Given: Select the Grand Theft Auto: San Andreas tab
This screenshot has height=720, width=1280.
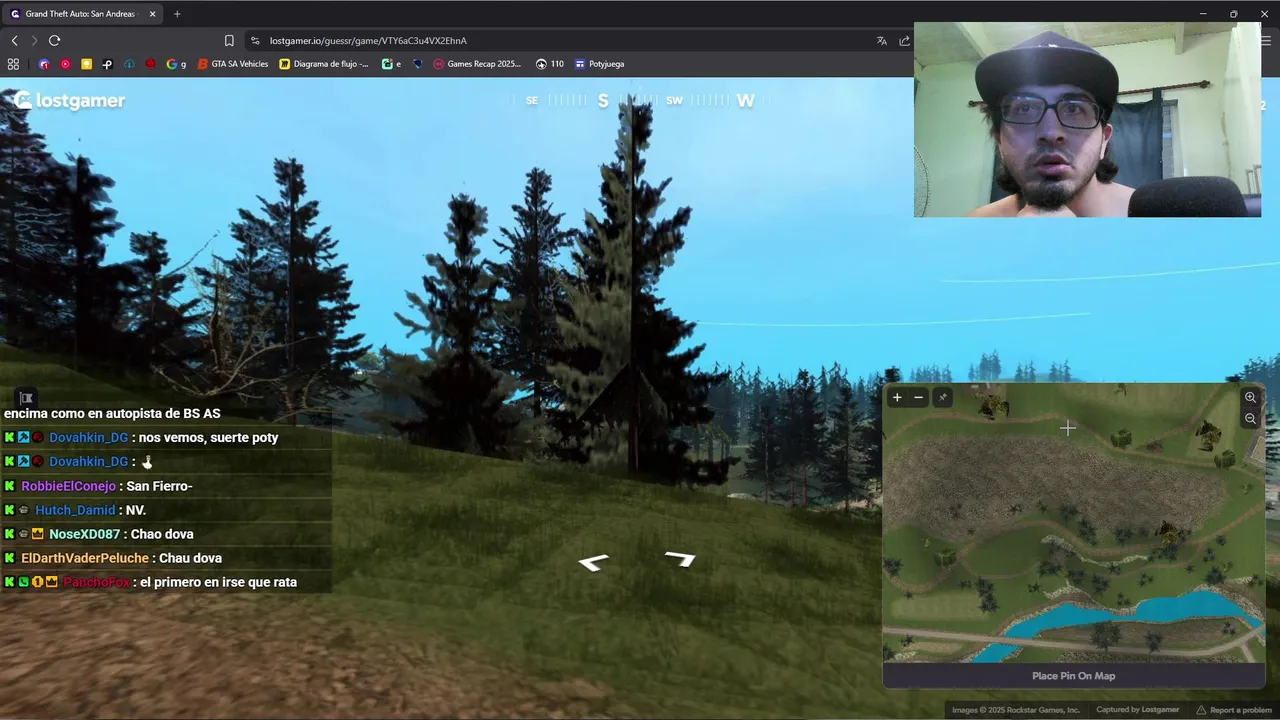Looking at the screenshot, I should click(80, 14).
